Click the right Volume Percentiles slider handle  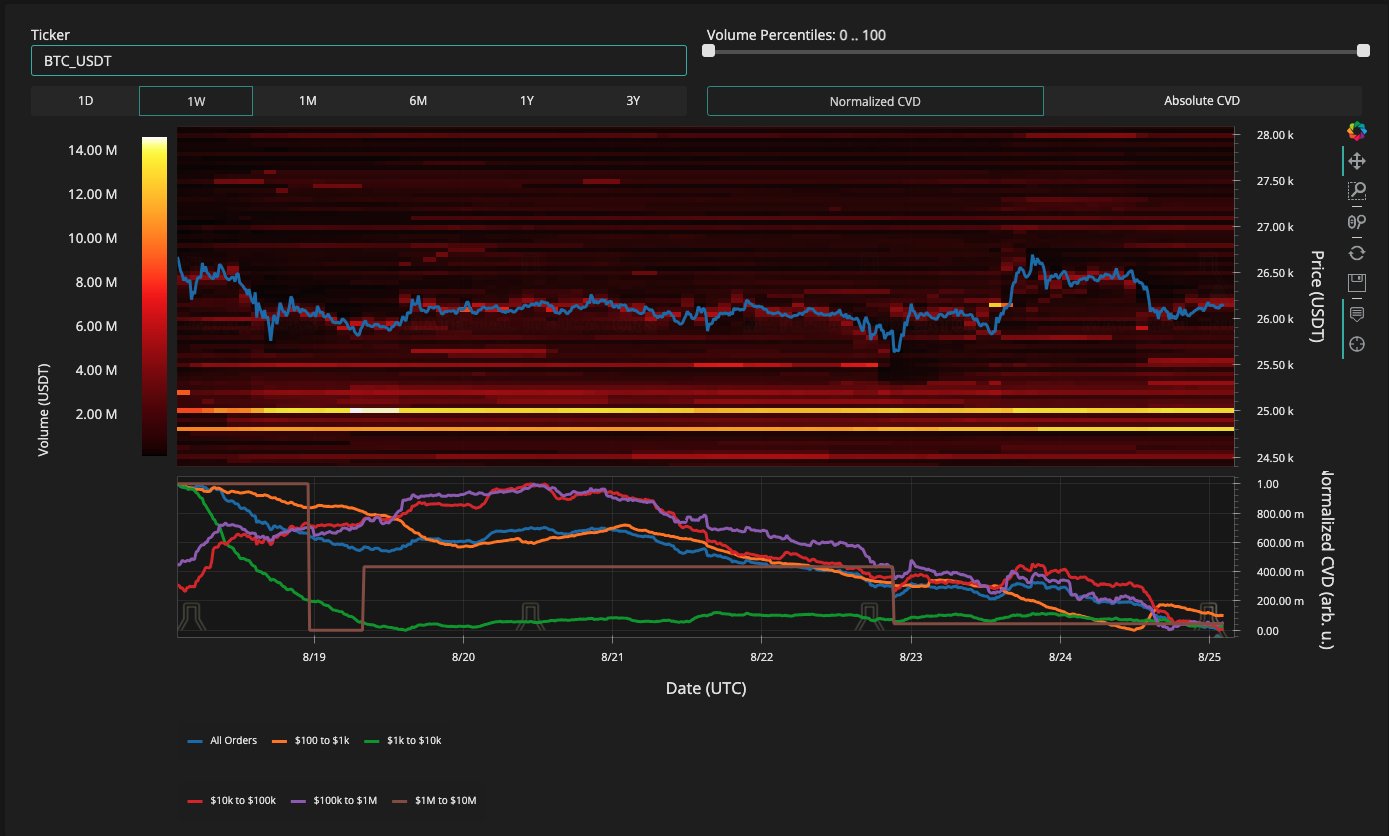click(x=1362, y=51)
